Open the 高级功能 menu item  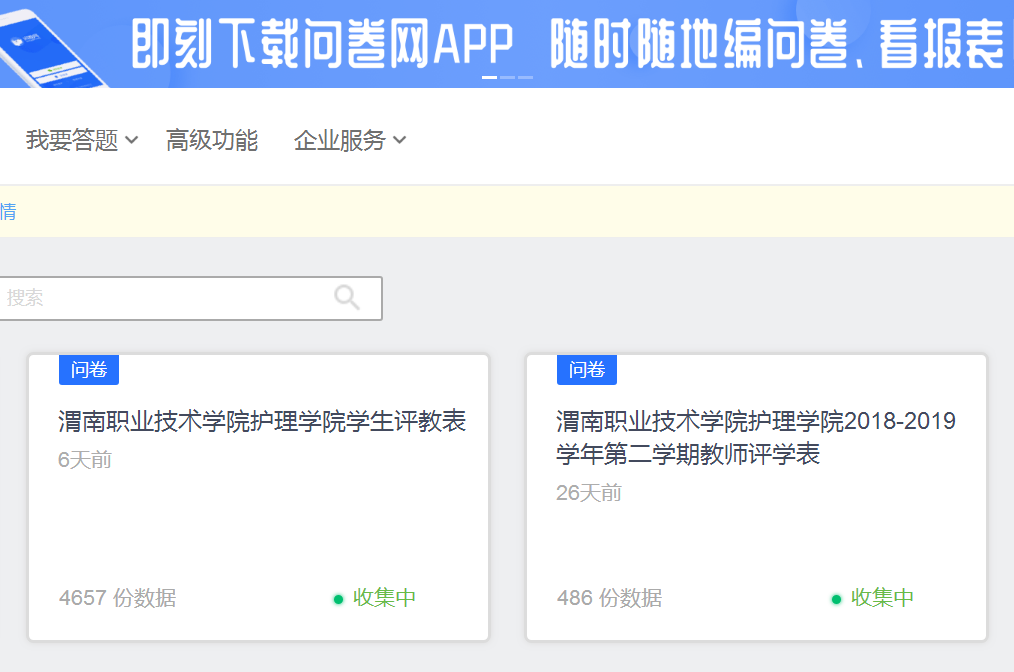click(x=212, y=140)
